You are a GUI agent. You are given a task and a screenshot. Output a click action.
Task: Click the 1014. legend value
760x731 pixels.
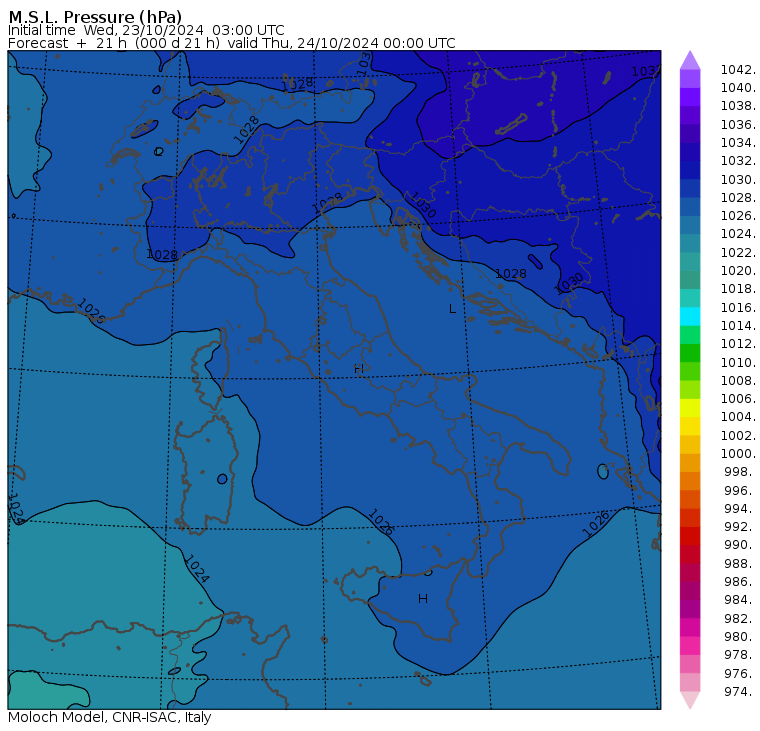(x=738, y=325)
